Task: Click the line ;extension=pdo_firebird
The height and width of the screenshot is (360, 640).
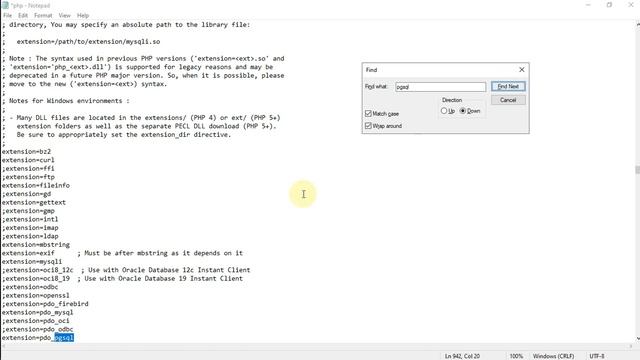Action: [45, 304]
